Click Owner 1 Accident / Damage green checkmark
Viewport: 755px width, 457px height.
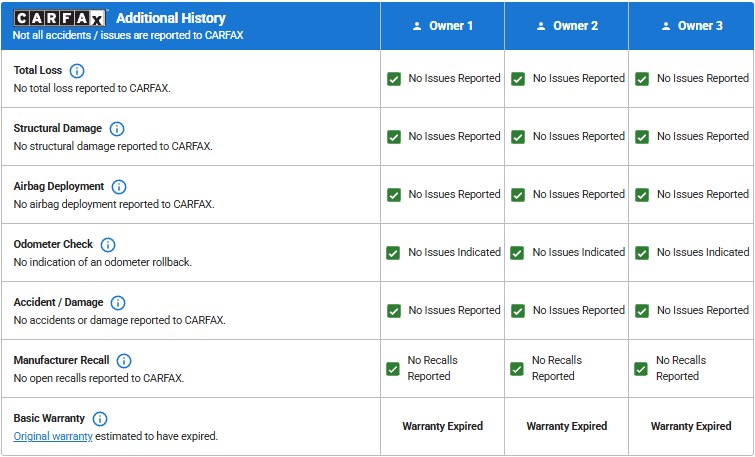click(394, 311)
